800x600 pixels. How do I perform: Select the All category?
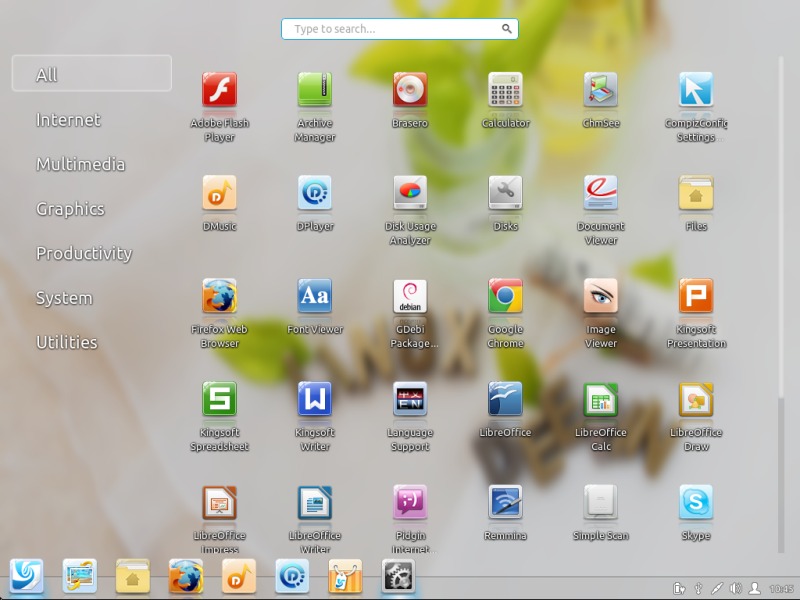click(x=92, y=73)
